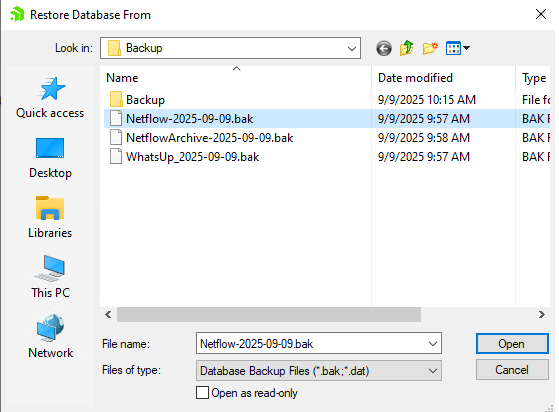Image resolution: width=559 pixels, height=412 pixels.
Task: Browse the Network location
Action: coord(50,336)
